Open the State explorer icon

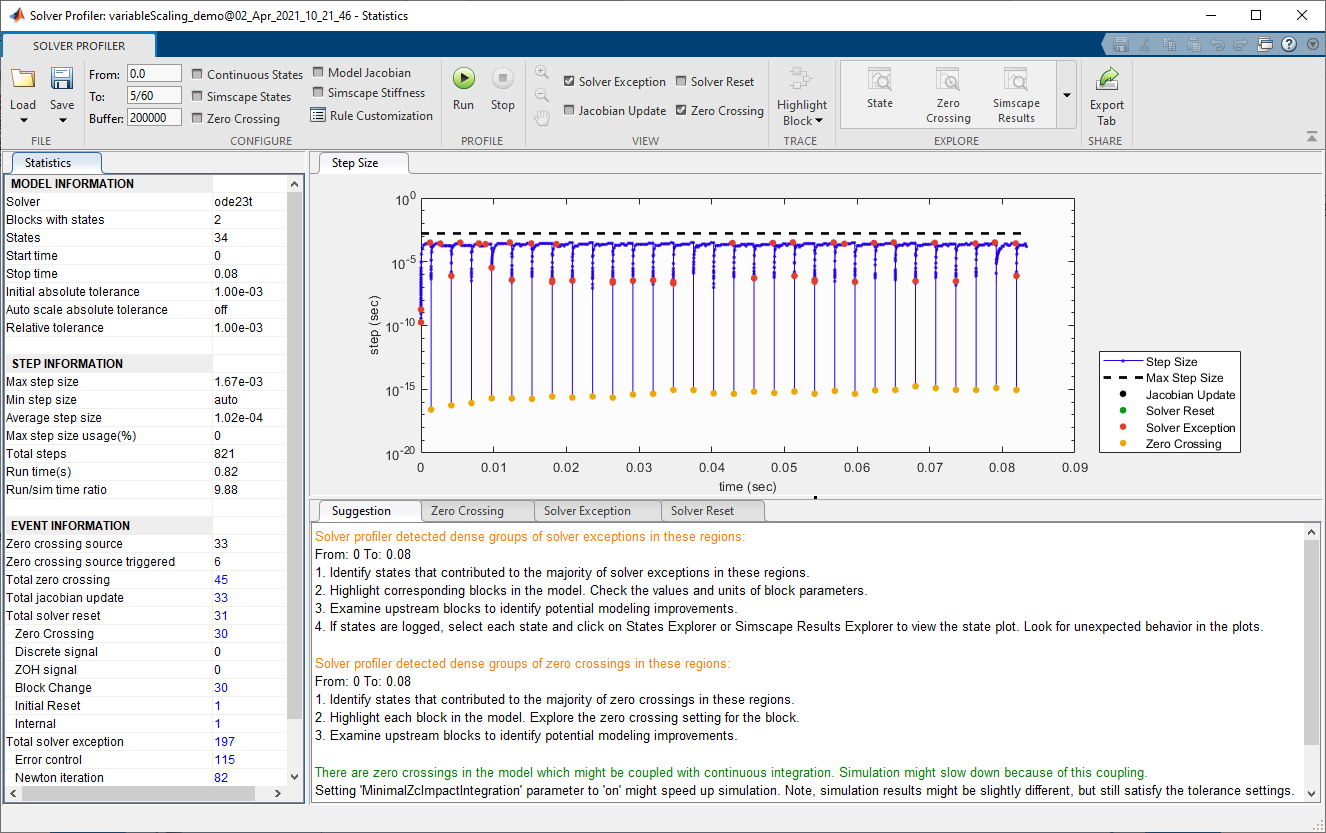pos(880,80)
